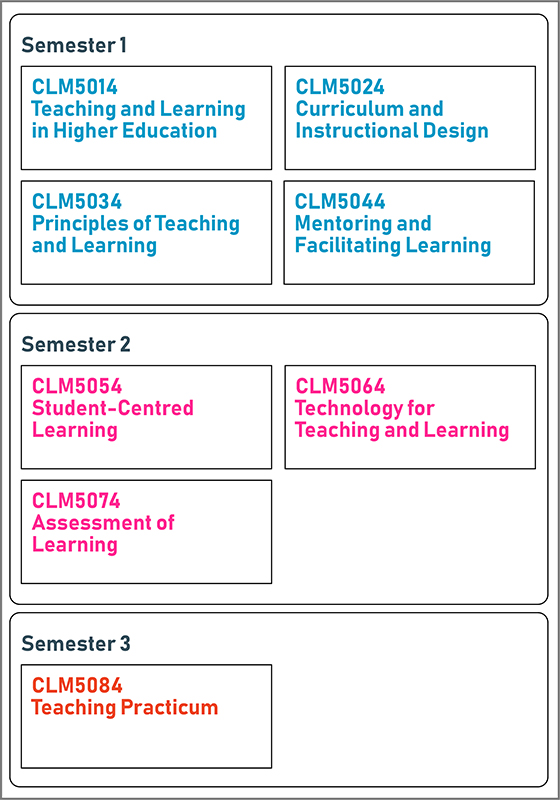The height and width of the screenshot is (800, 560).
Task: Select CLM5024 Curriculum and Instructional Design box
Action: tap(410, 118)
